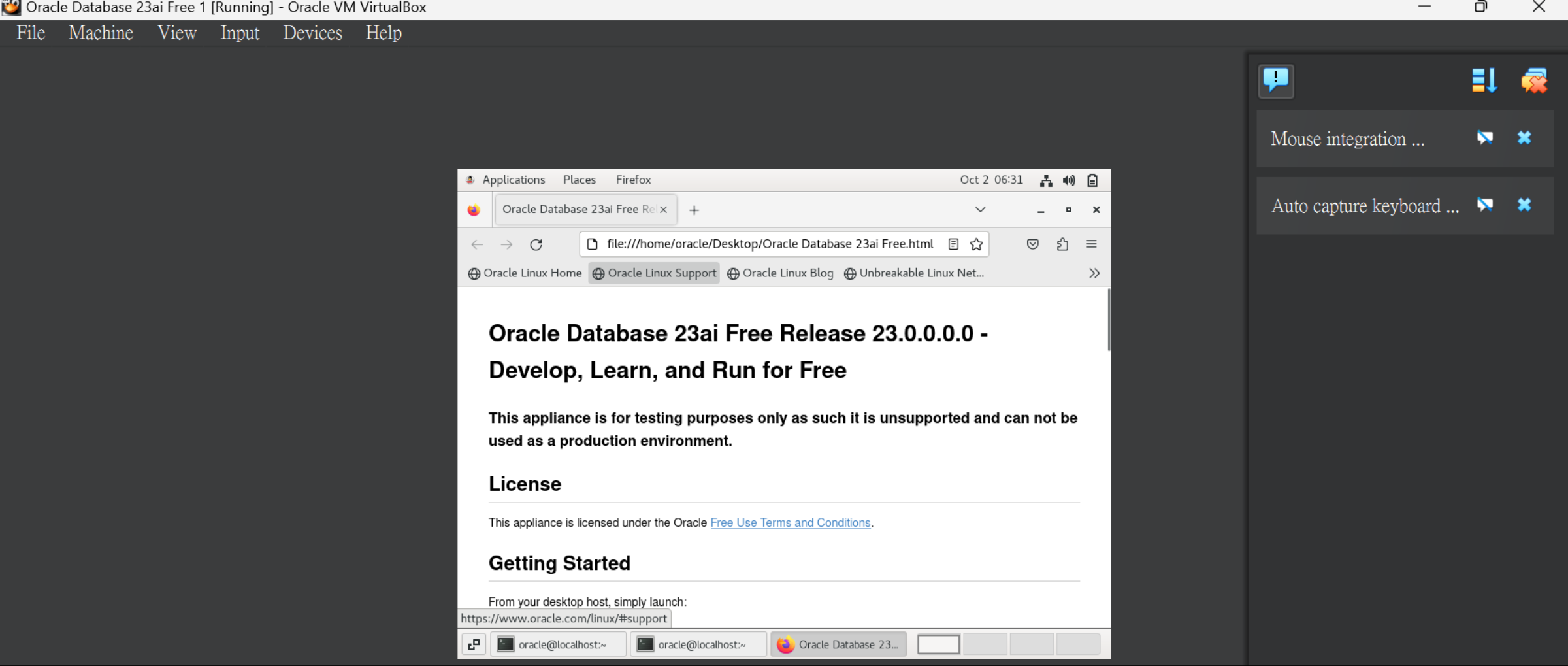
Task: Dismiss all notifications with the orange X icon
Action: (x=1533, y=81)
